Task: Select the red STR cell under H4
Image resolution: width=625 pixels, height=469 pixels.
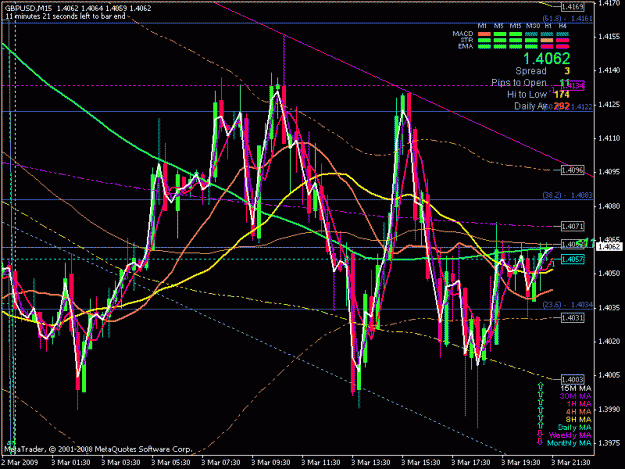Action: (562, 40)
